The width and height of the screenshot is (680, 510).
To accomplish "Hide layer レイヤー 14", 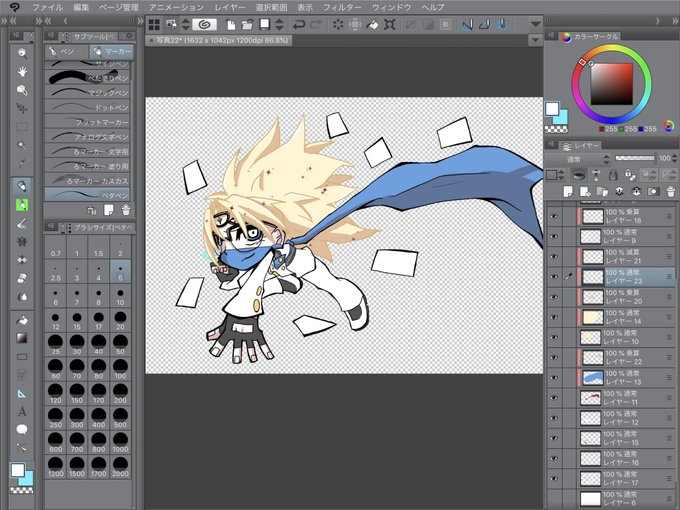I will click(x=554, y=317).
